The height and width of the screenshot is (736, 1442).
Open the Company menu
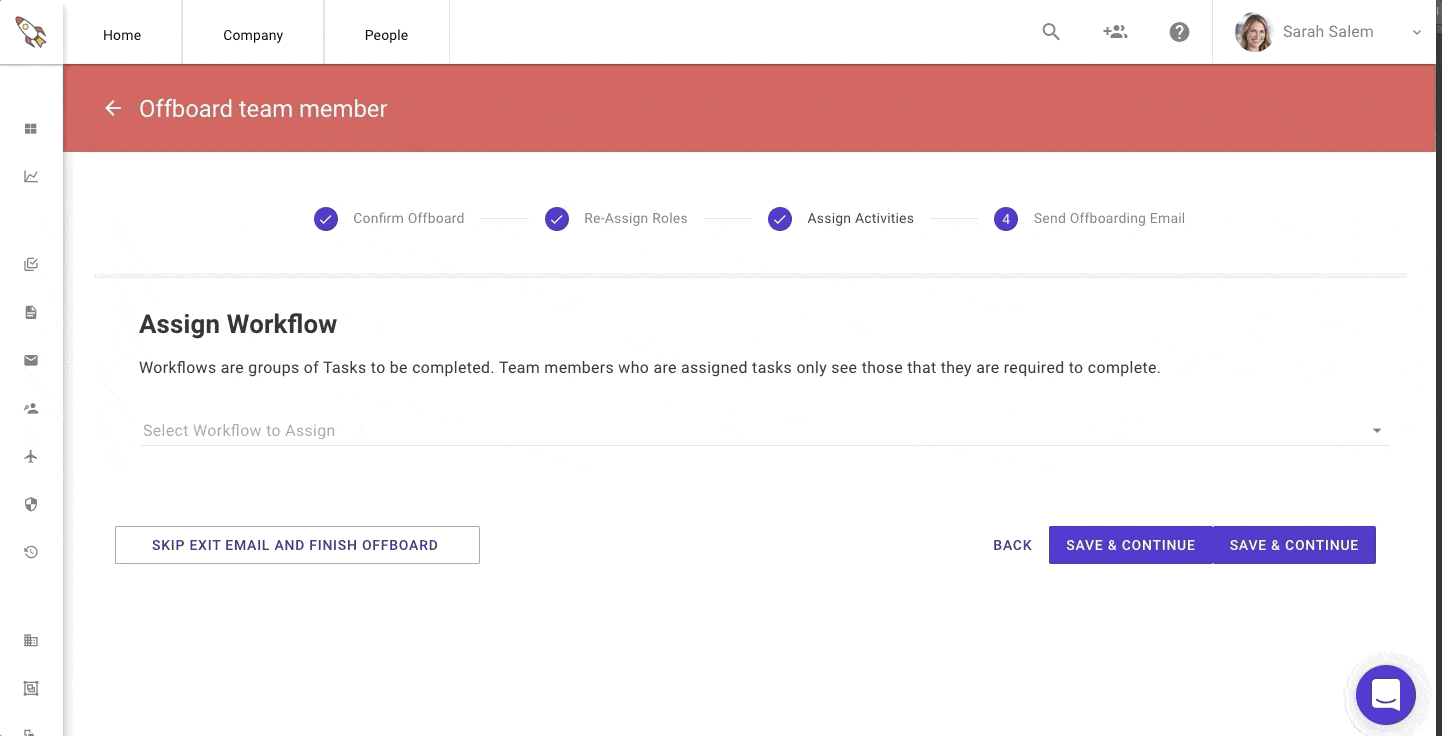tap(253, 35)
